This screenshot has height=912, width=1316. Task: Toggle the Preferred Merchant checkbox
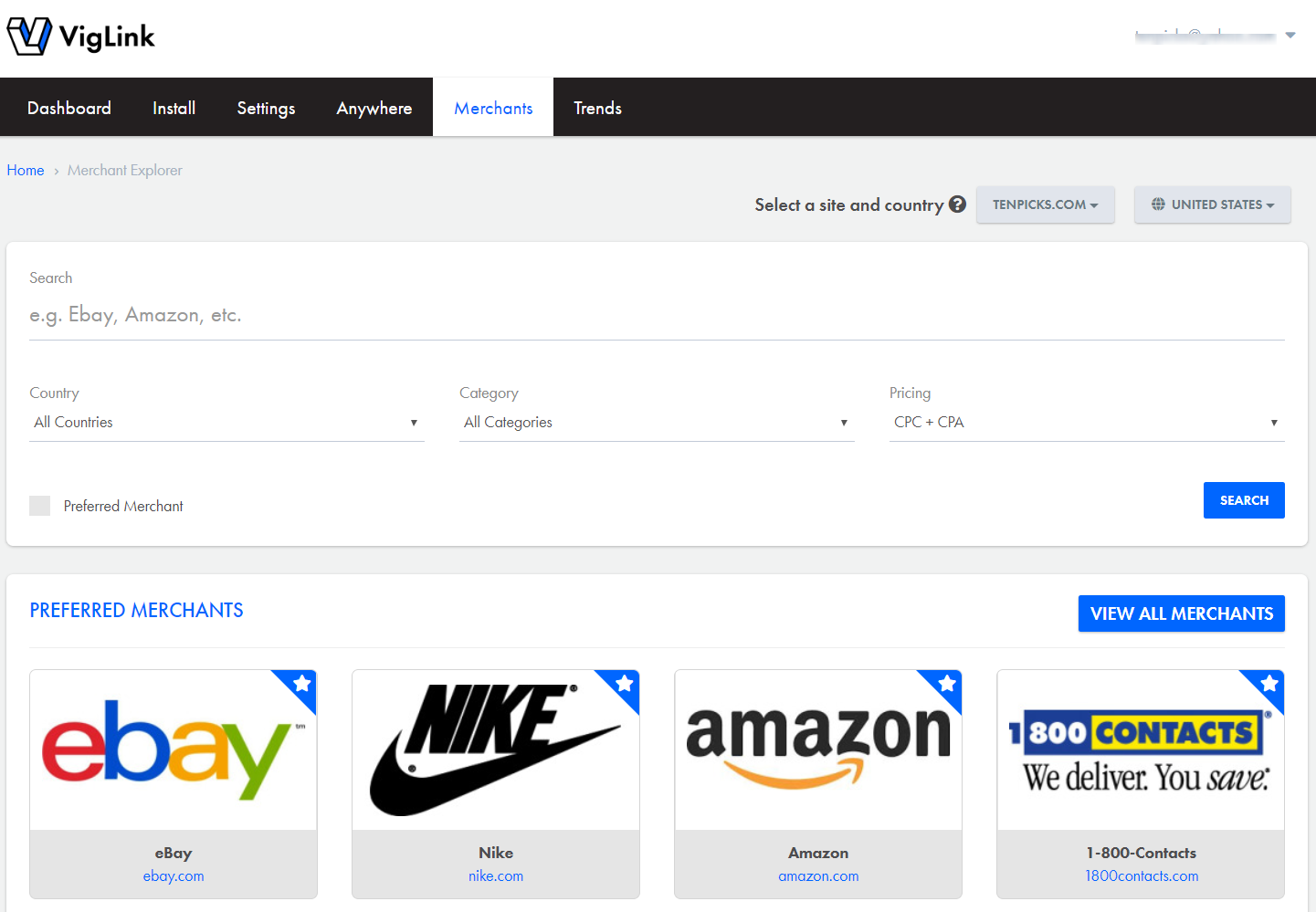click(x=40, y=506)
